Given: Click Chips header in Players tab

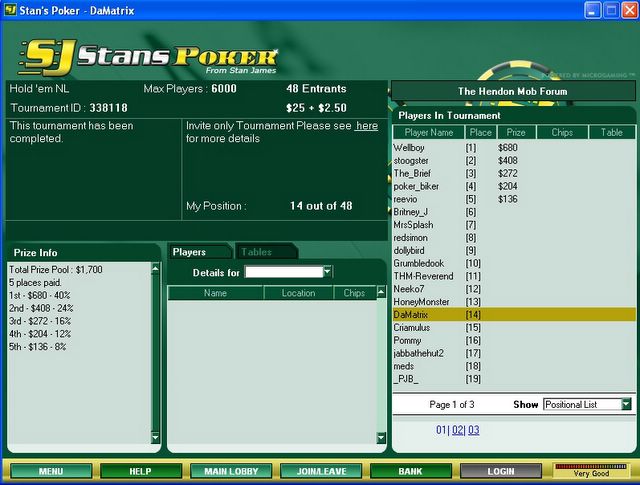Looking at the screenshot, I should (354, 293).
